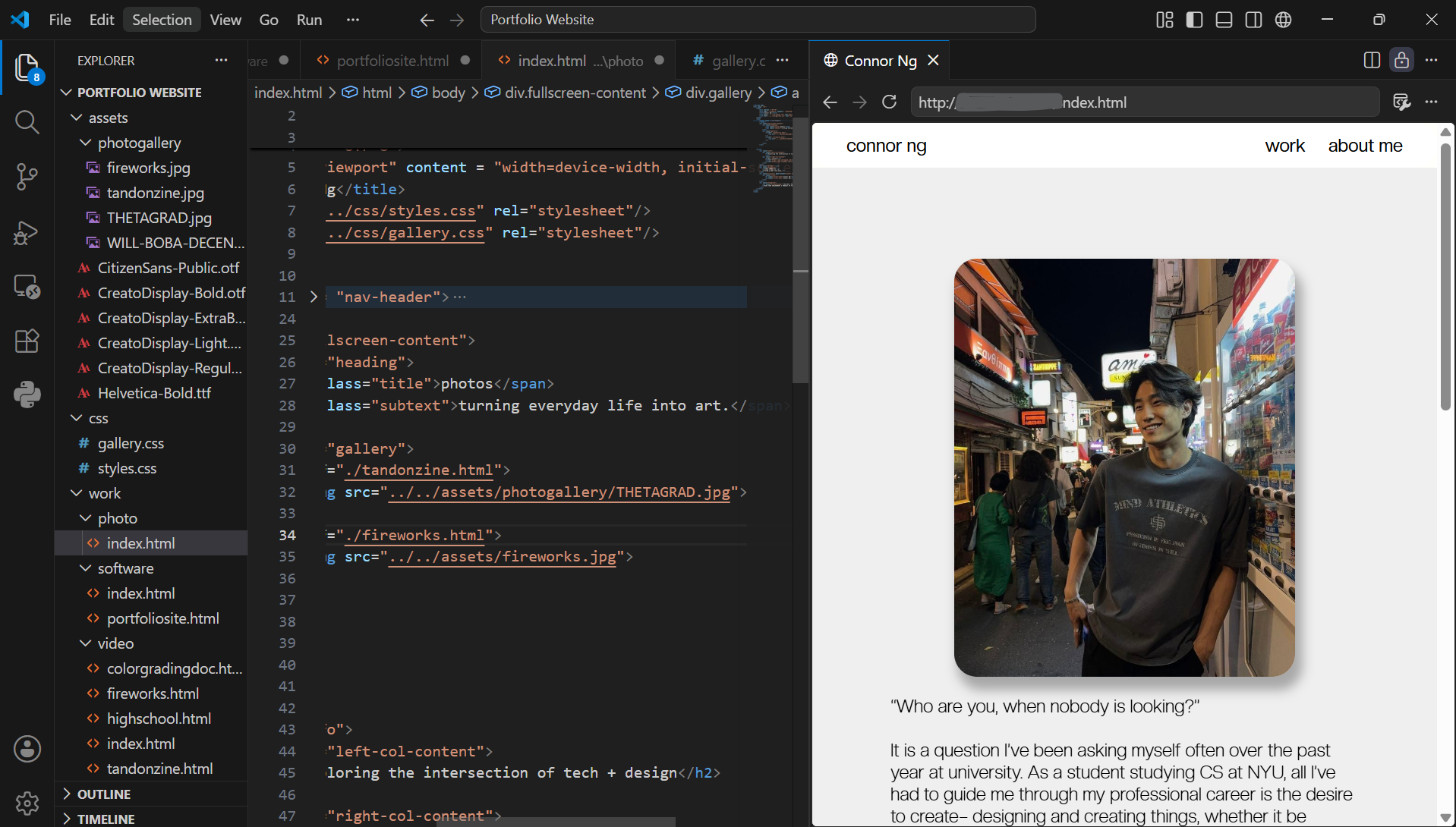Go back with the title bar arrow
Viewport: 1456px width, 827px height.
[427, 20]
